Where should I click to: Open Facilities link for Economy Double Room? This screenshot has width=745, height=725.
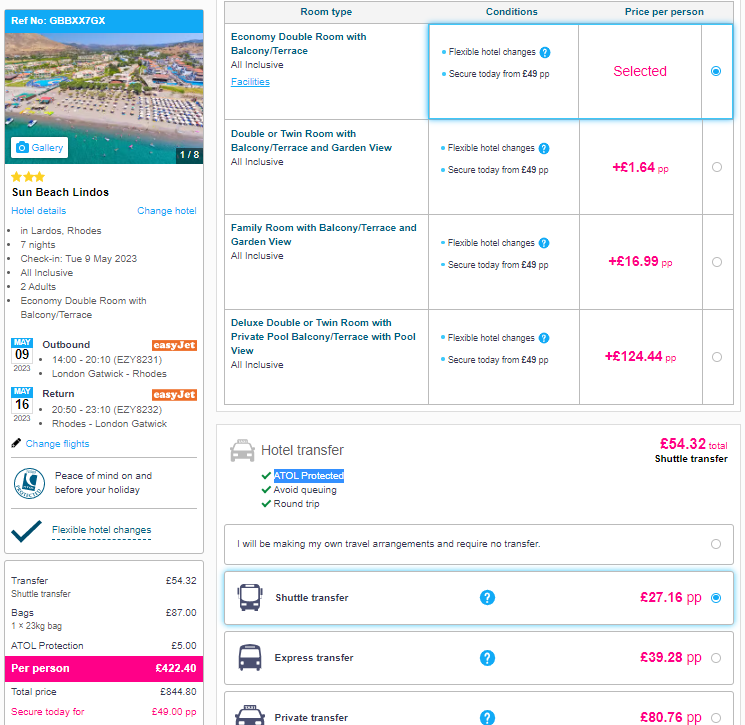coord(250,82)
